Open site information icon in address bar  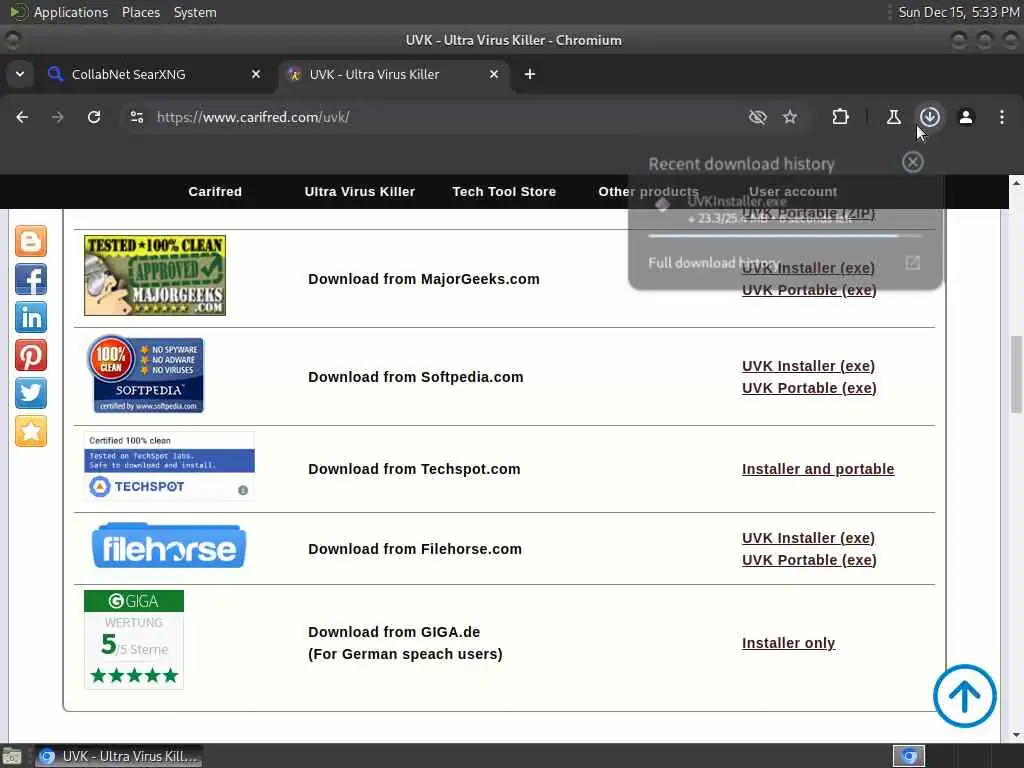point(136,117)
